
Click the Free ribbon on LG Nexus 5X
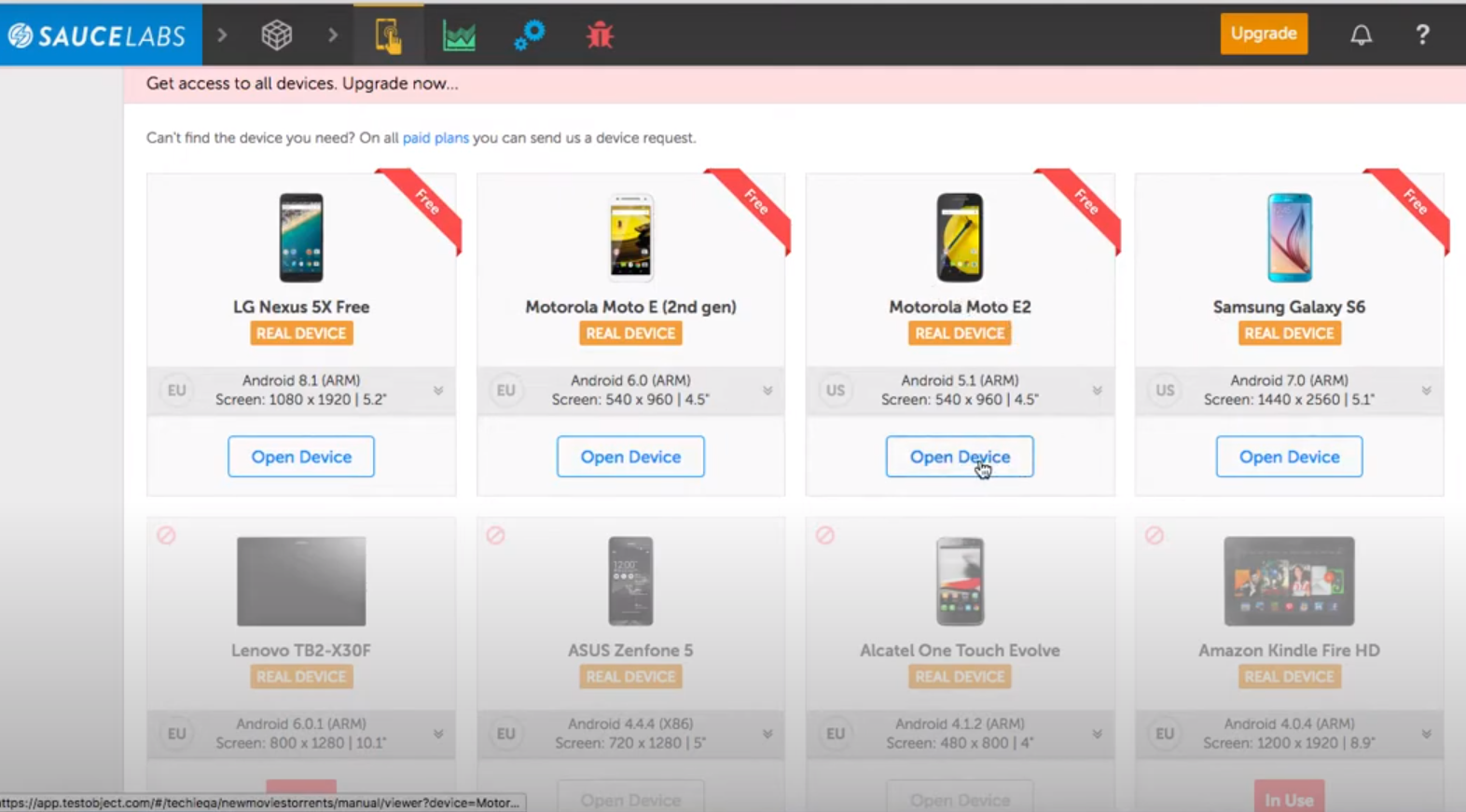pyautogui.click(x=424, y=205)
